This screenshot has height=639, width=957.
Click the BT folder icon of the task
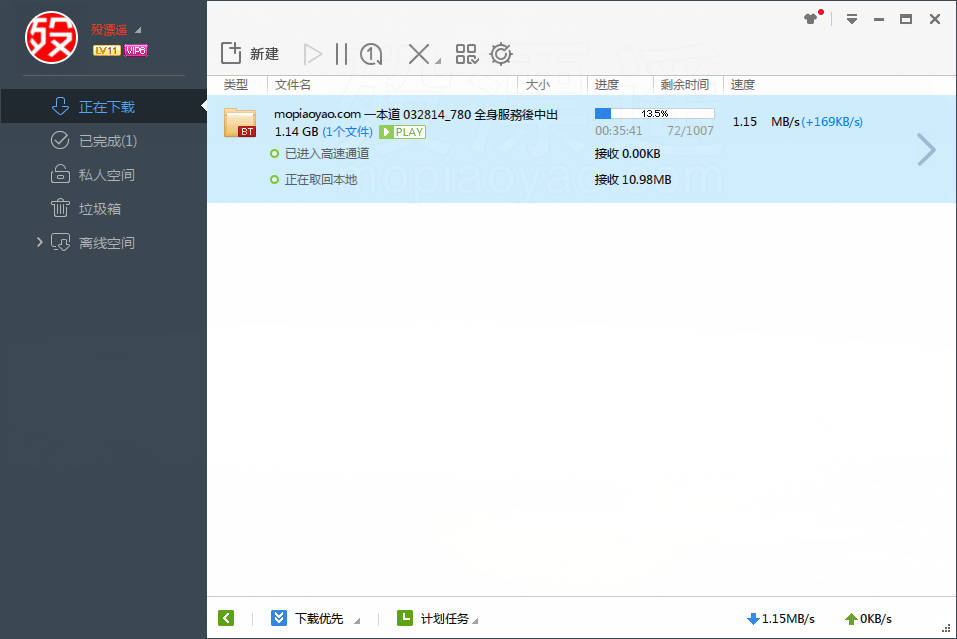[240, 122]
